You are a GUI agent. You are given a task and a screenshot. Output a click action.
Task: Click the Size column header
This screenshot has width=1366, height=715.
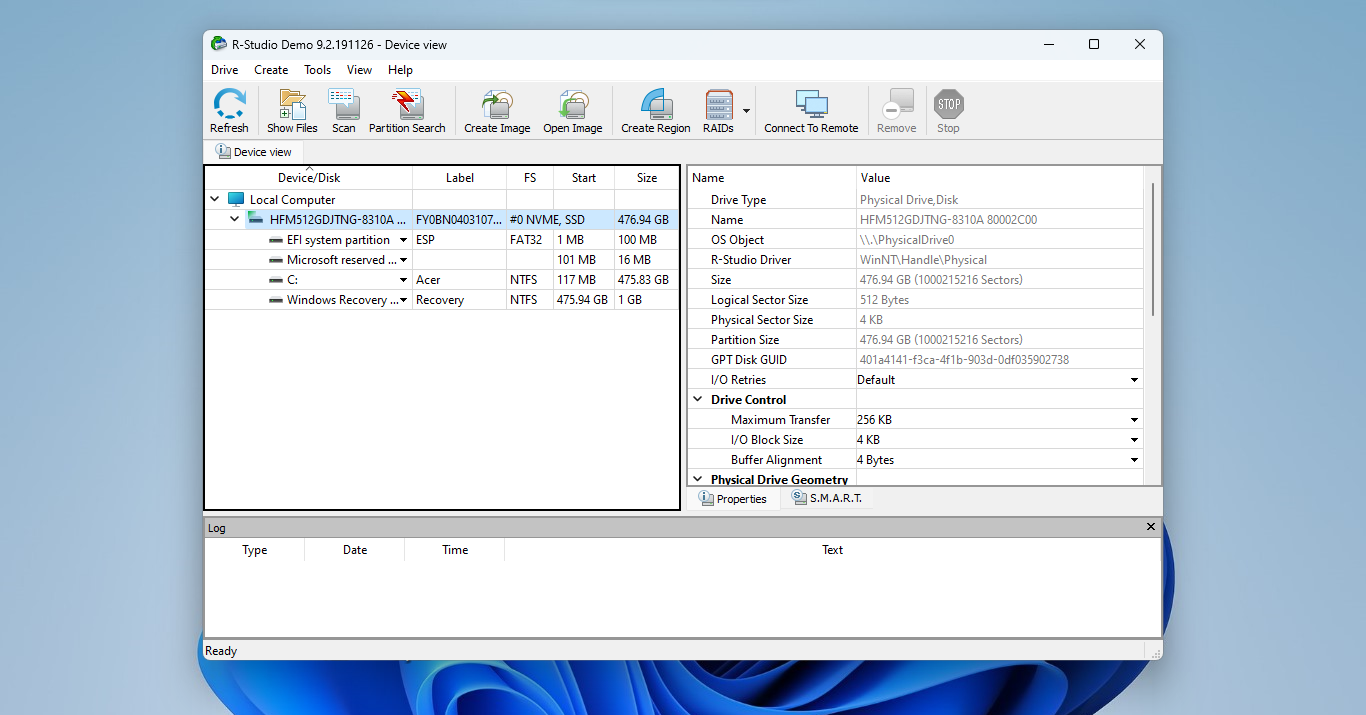[x=647, y=178]
